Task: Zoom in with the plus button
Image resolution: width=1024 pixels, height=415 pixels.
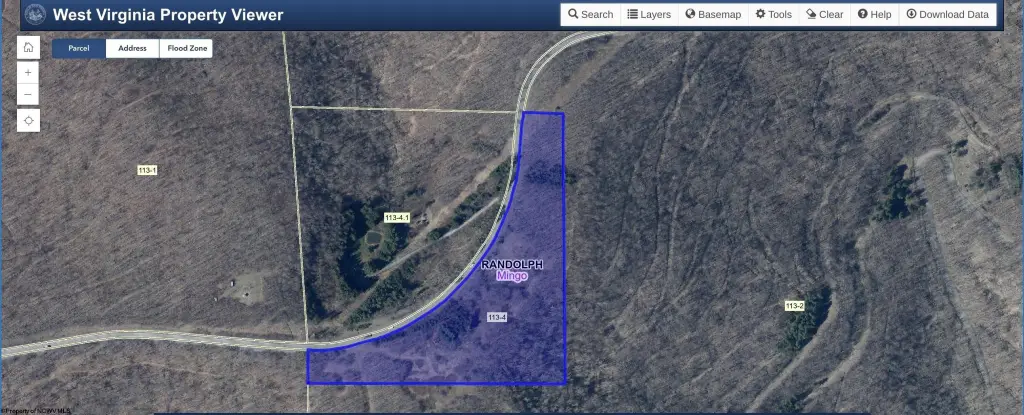Action: point(28,73)
